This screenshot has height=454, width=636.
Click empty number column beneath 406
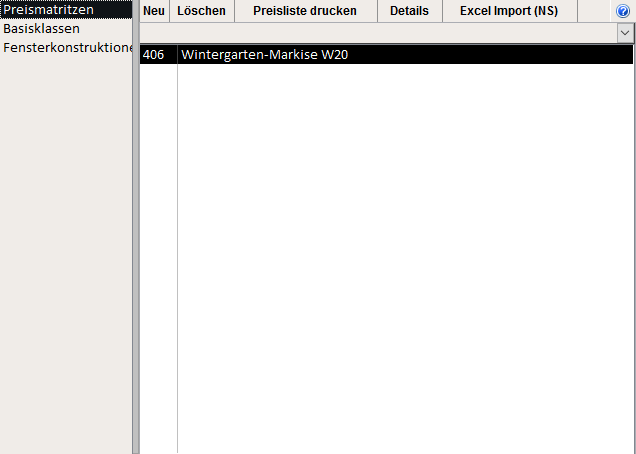point(158,250)
